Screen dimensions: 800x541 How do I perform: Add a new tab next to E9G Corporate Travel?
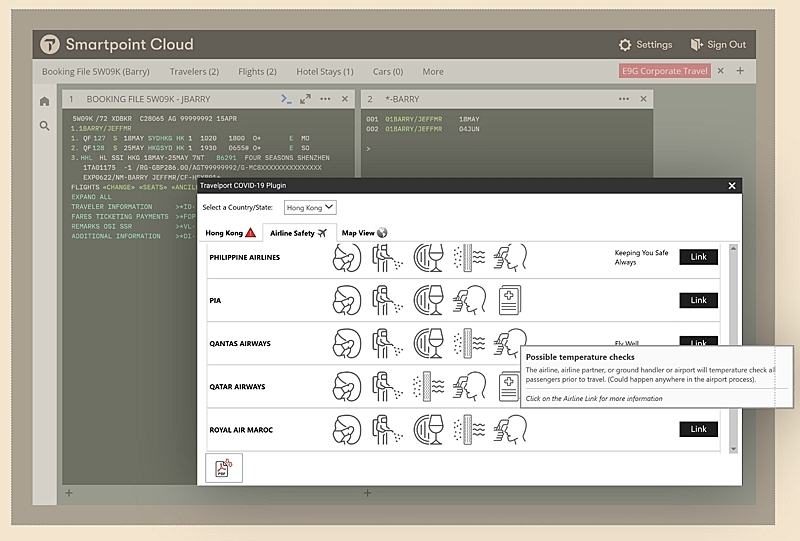pos(740,71)
